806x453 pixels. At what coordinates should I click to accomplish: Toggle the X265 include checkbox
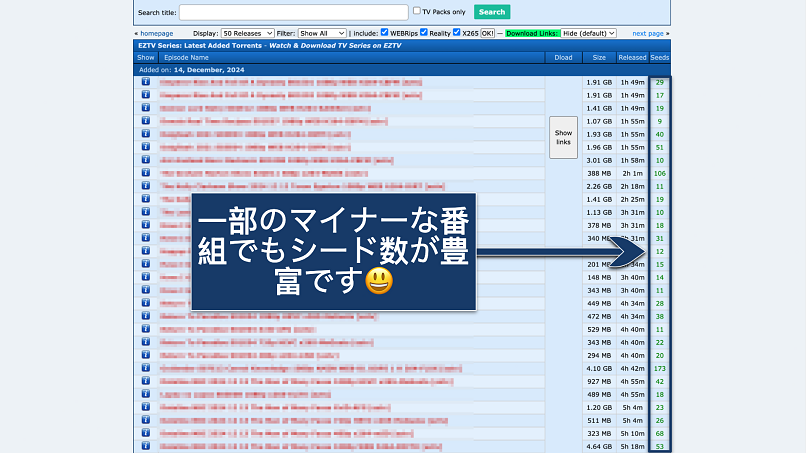[456, 32]
